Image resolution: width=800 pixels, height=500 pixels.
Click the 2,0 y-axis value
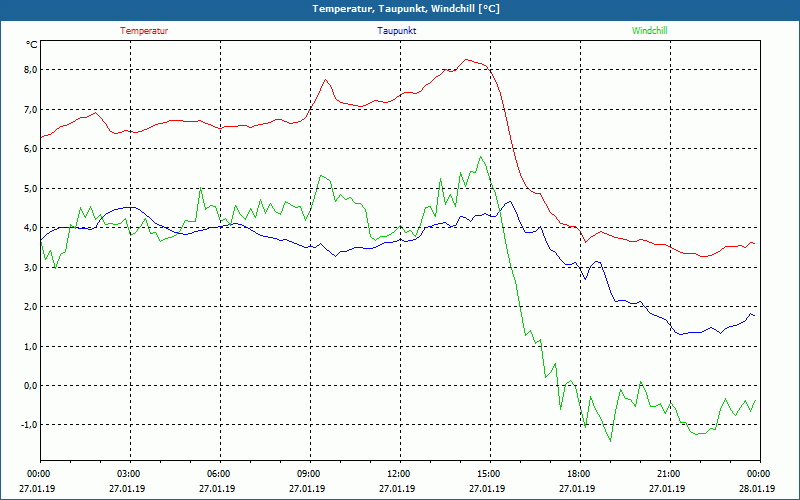[31, 307]
